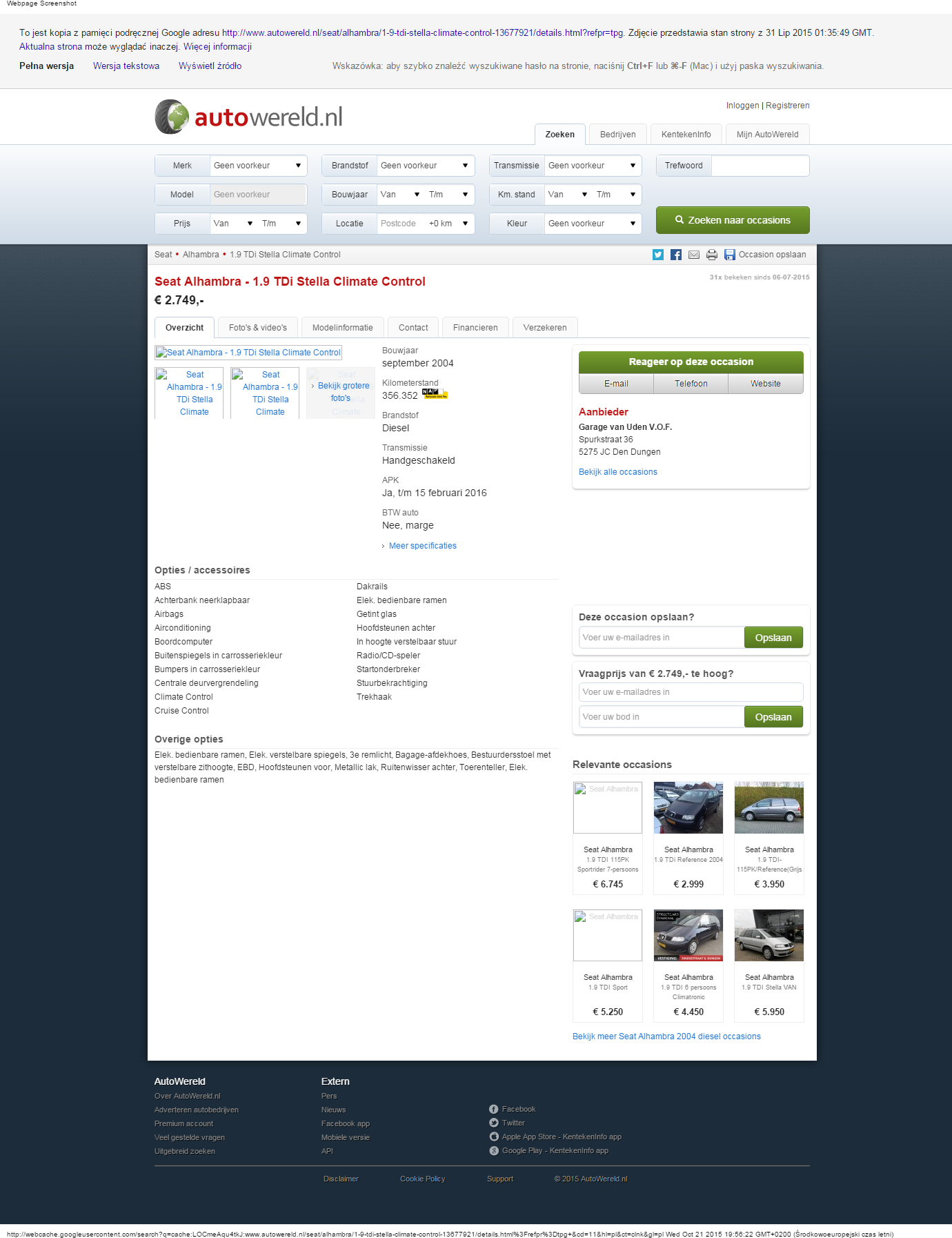
Task: Print the page using the printer icon
Action: 712,255
